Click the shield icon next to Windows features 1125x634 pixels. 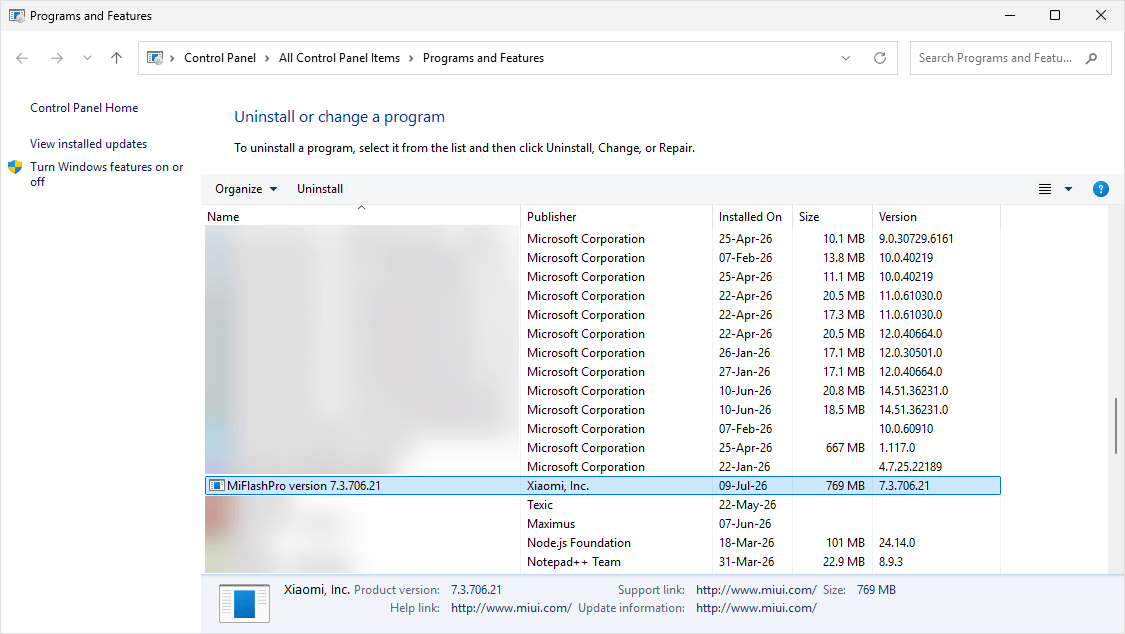pyautogui.click(x=15, y=167)
